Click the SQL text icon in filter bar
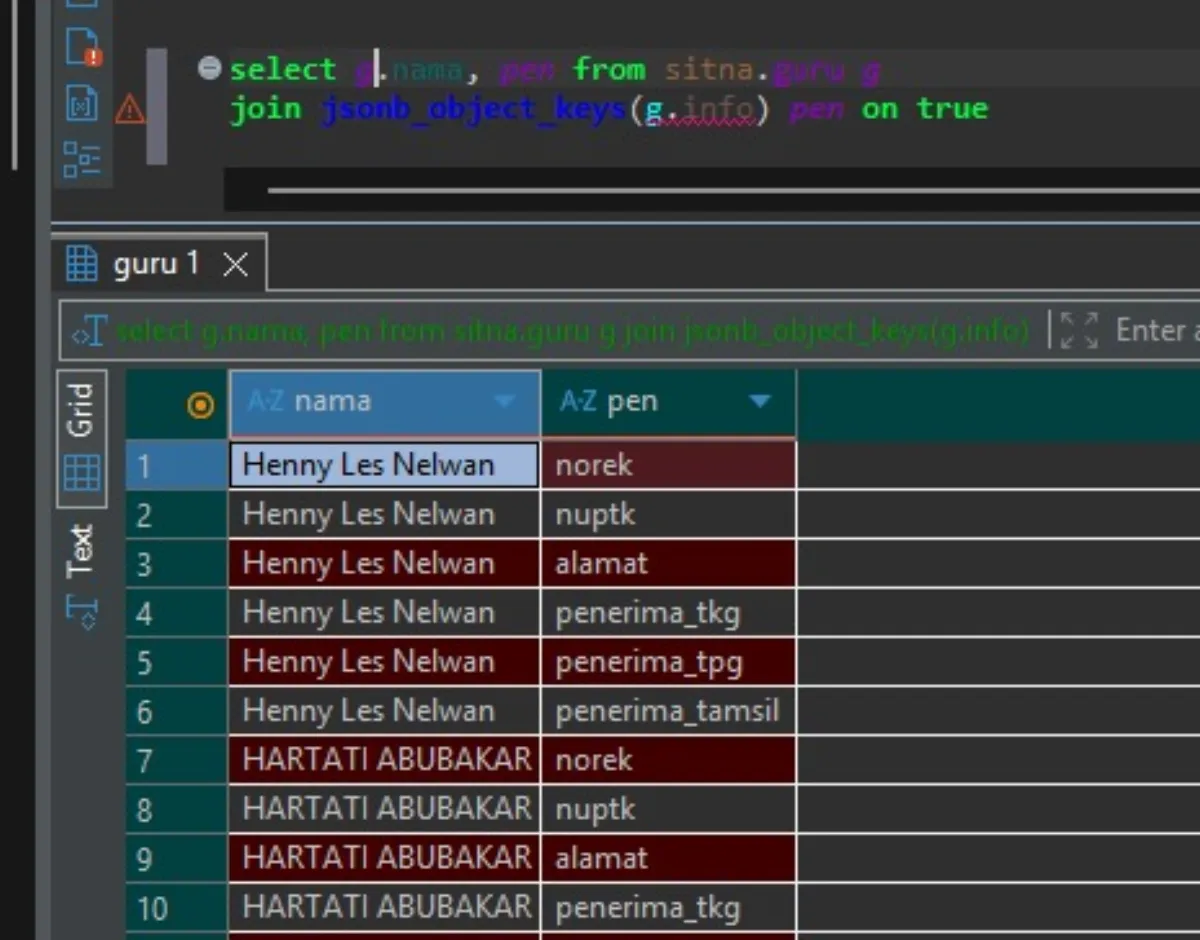Viewport: 1200px width, 940px height. coord(89,330)
